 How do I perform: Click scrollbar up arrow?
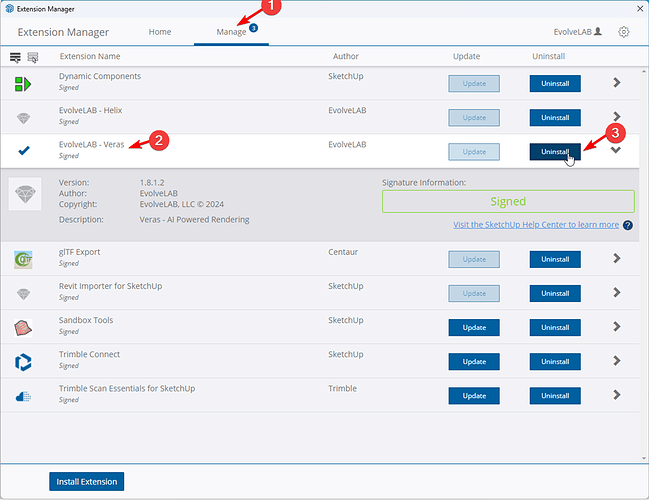644,71
